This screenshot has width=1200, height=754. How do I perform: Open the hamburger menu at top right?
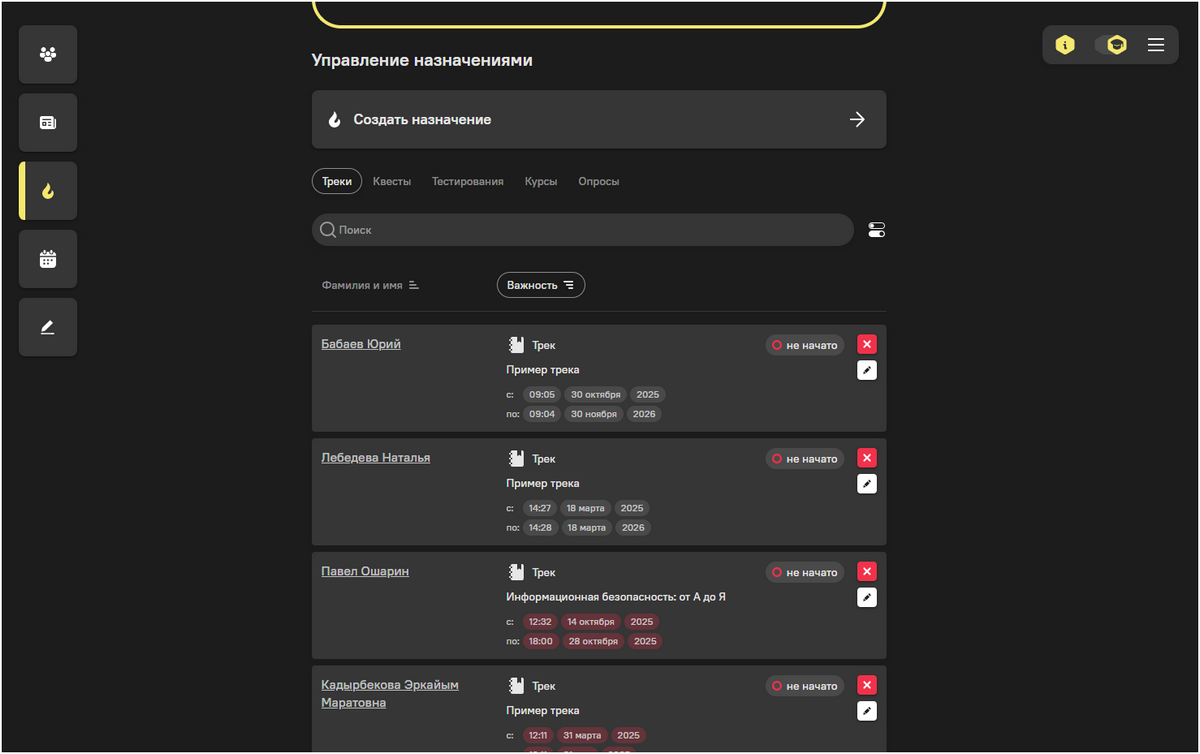1156,44
